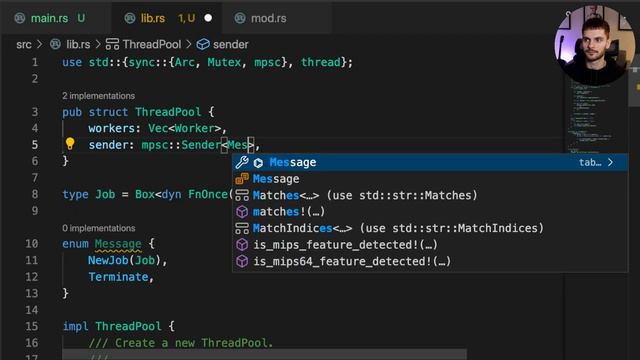Click Rust file icon on mod.rs tab

coord(240,18)
